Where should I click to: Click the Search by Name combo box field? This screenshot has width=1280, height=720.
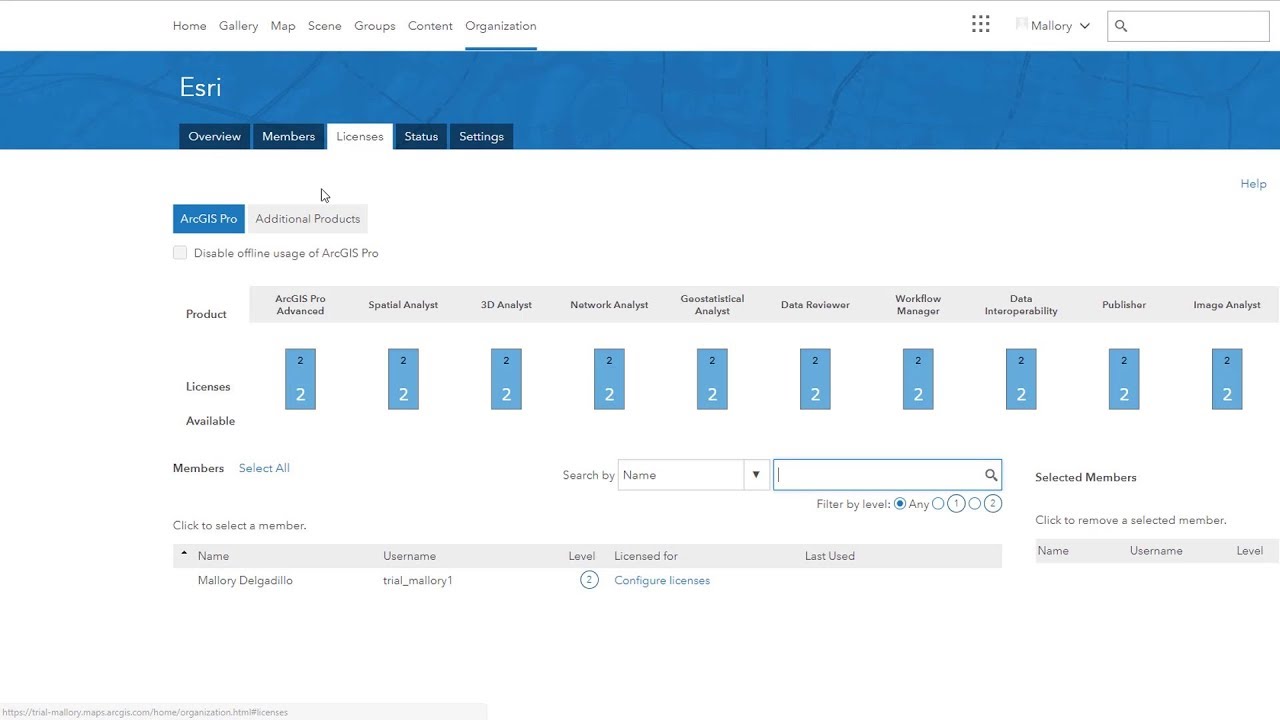click(x=681, y=475)
